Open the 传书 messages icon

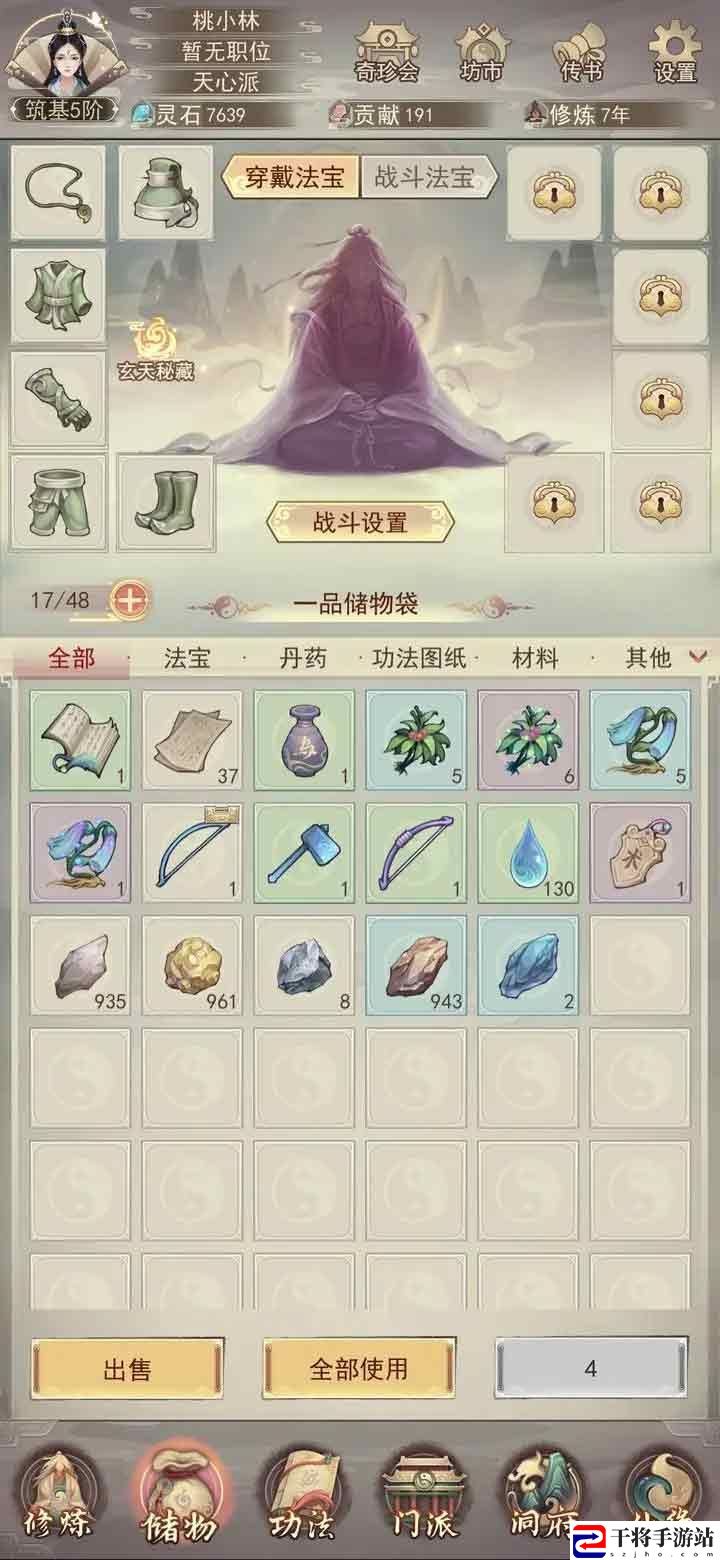coord(581,50)
